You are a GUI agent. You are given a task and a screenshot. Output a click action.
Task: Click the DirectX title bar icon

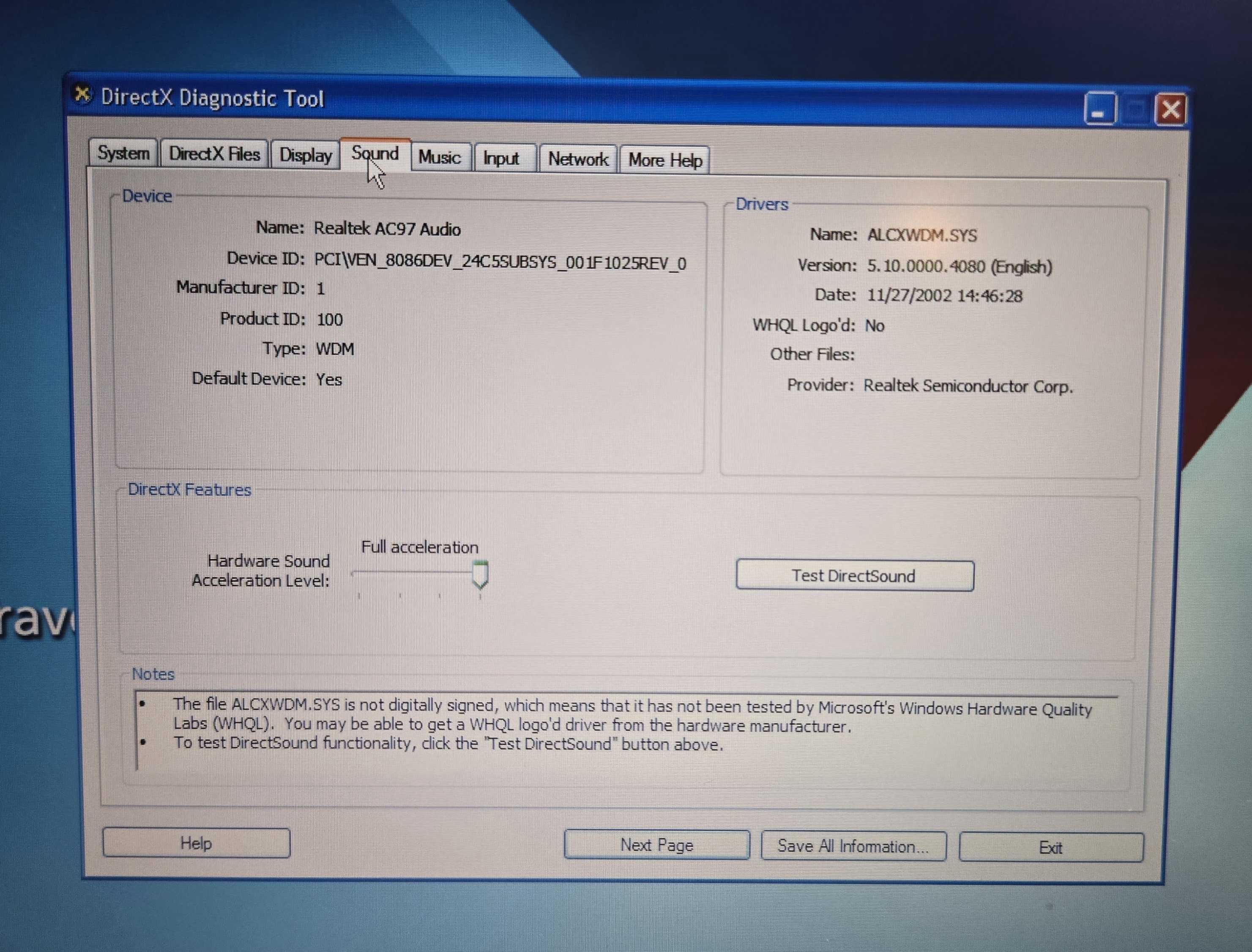click(83, 94)
